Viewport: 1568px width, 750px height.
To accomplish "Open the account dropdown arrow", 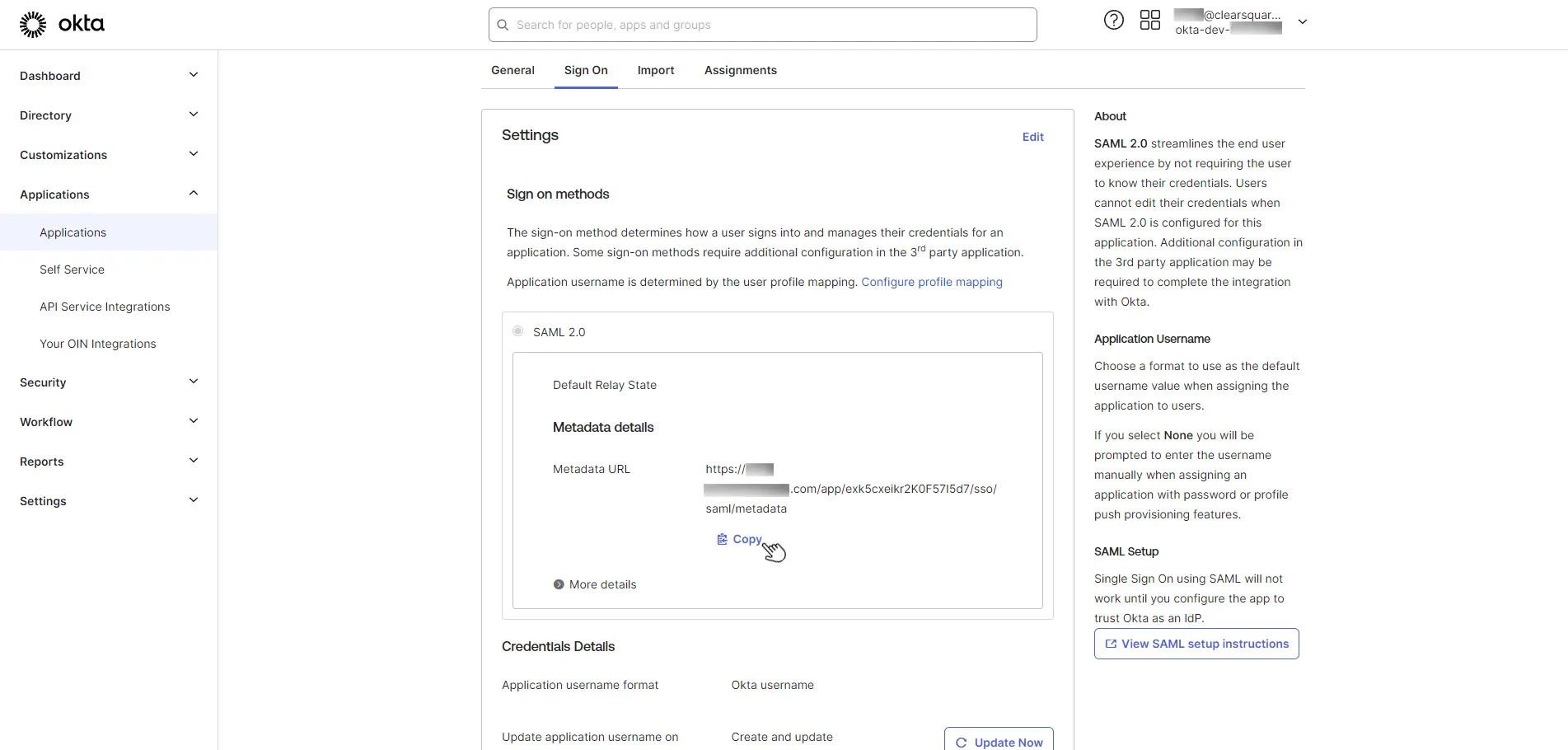I will tap(1303, 22).
